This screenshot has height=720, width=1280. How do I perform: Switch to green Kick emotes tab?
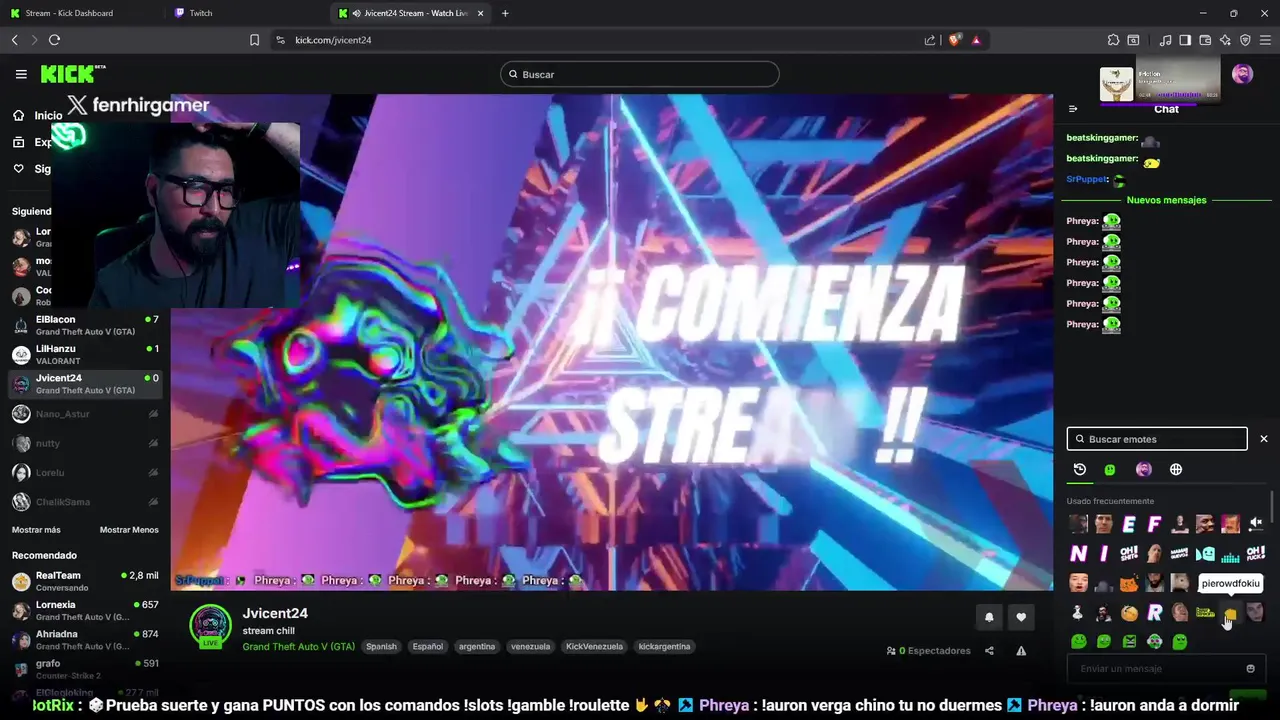1110,469
